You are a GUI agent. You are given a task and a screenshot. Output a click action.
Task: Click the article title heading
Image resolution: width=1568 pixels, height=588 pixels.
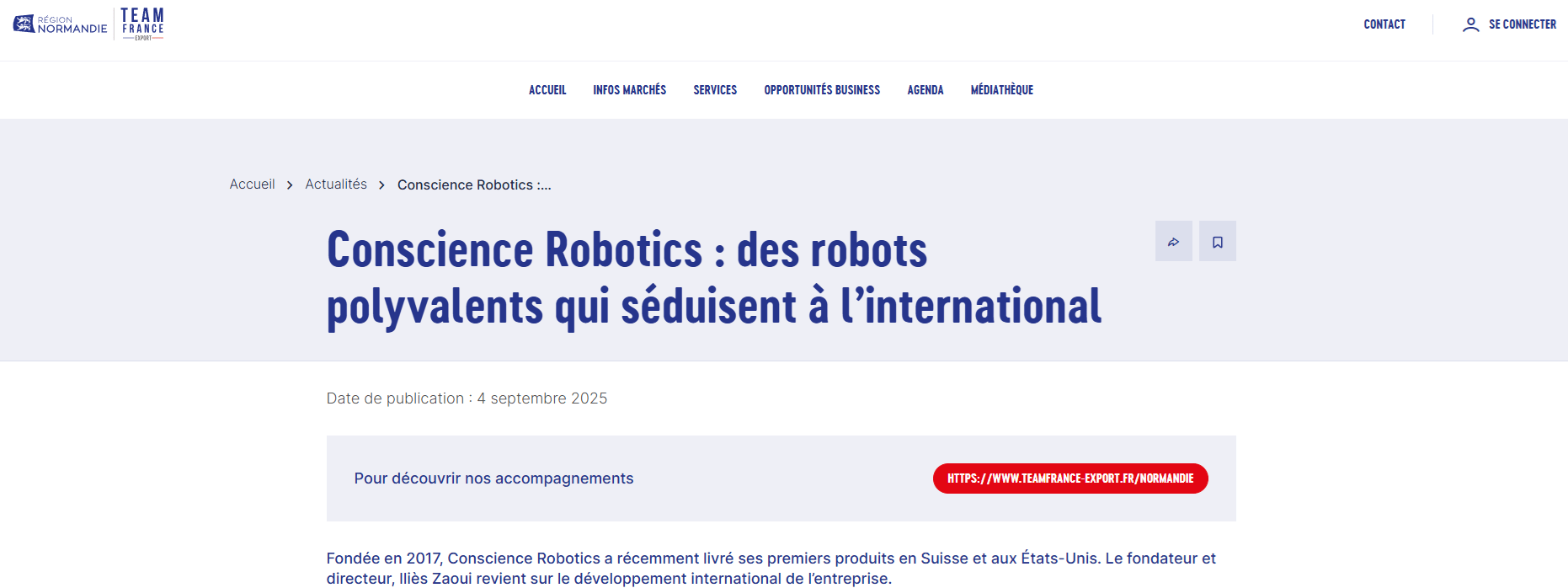pos(714,278)
